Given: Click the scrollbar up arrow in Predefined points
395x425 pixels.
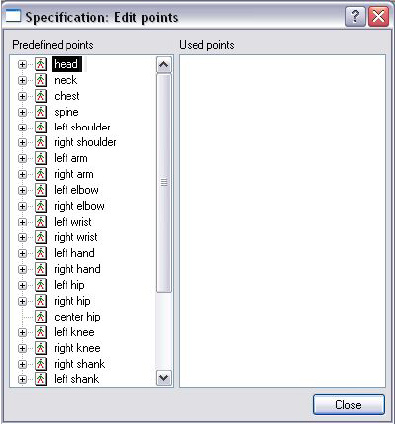Looking at the screenshot, I should [164, 64].
